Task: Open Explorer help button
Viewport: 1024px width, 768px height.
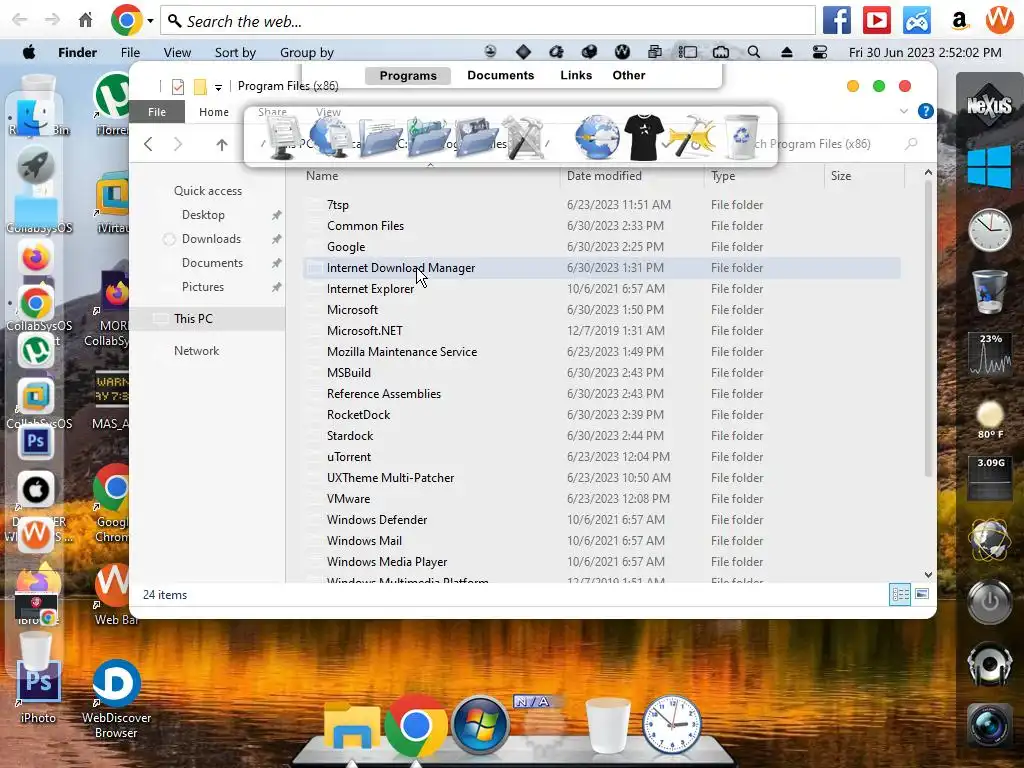Action: coord(925,111)
